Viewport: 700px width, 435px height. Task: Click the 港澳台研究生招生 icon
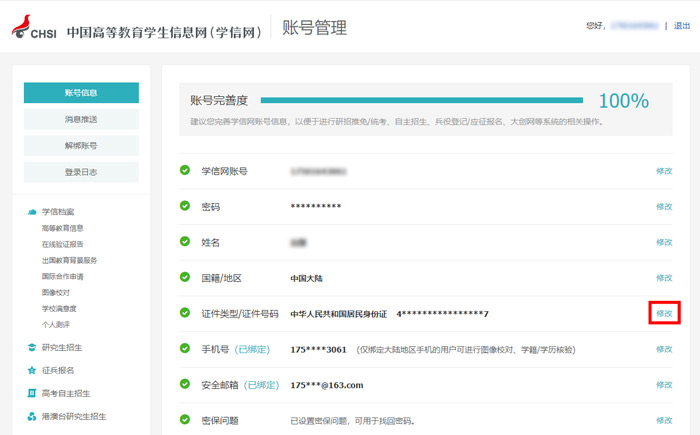point(32,416)
